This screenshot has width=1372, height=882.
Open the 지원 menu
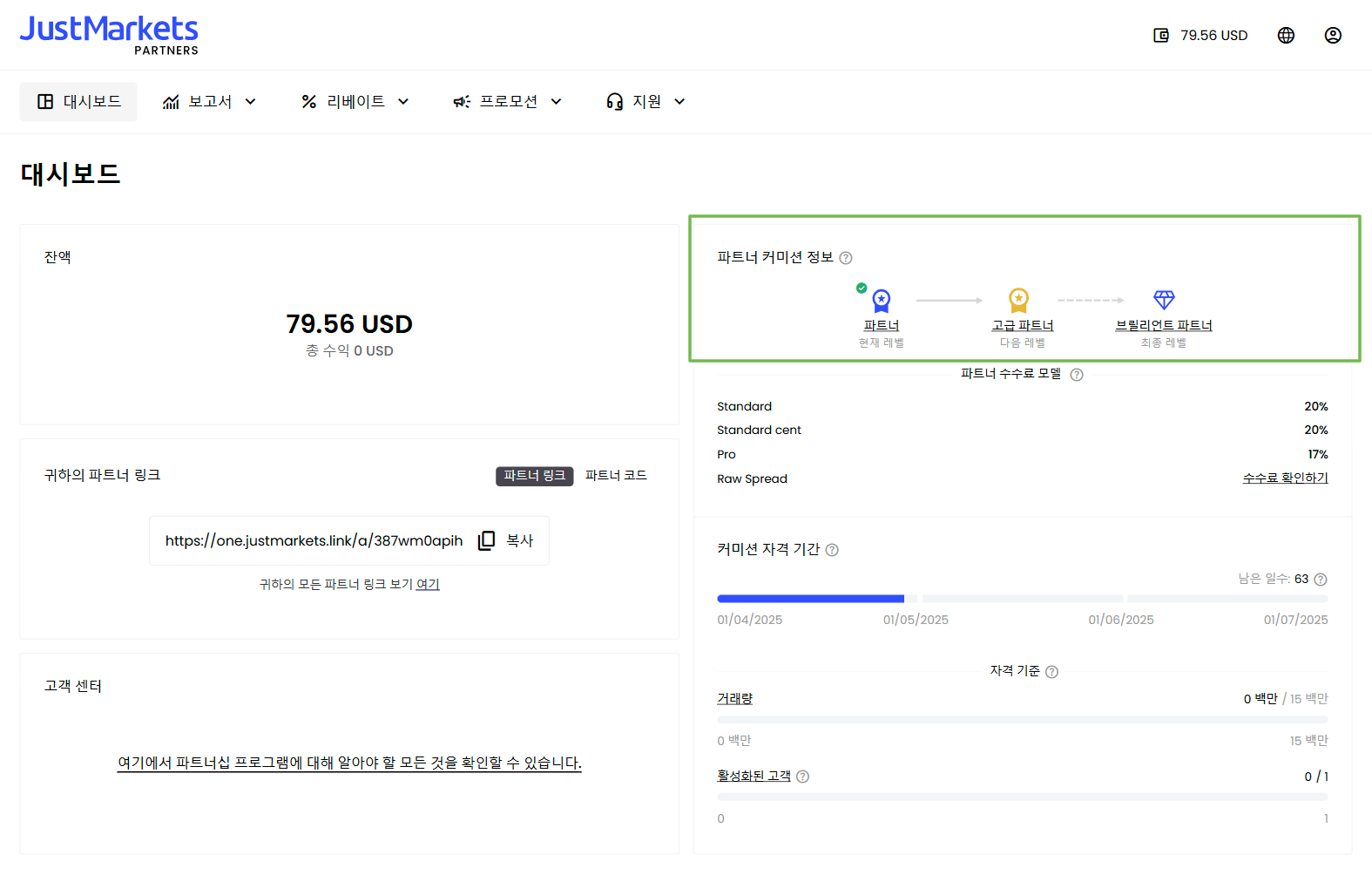pos(645,102)
